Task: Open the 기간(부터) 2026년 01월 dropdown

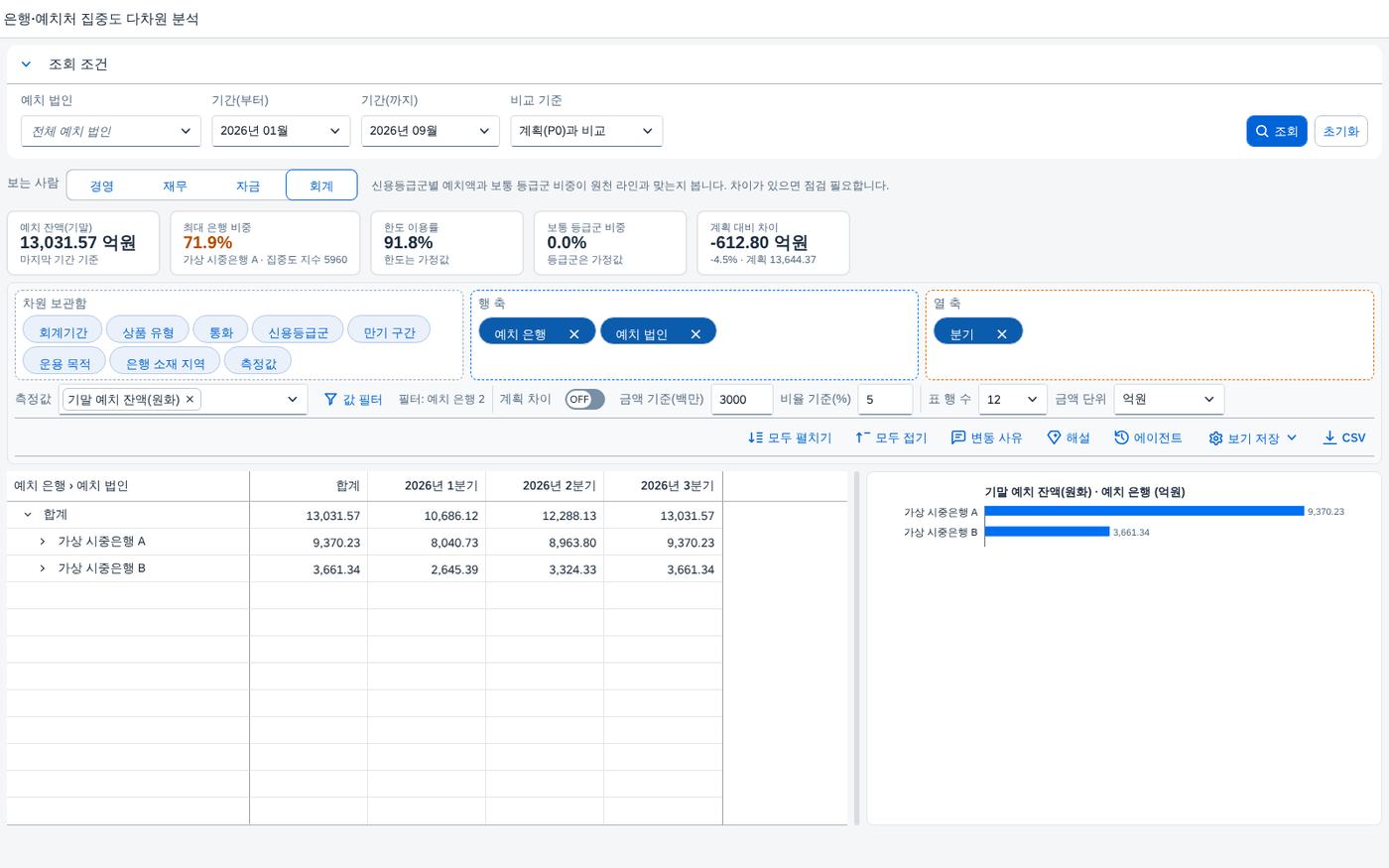Action: (x=281, y=131)
